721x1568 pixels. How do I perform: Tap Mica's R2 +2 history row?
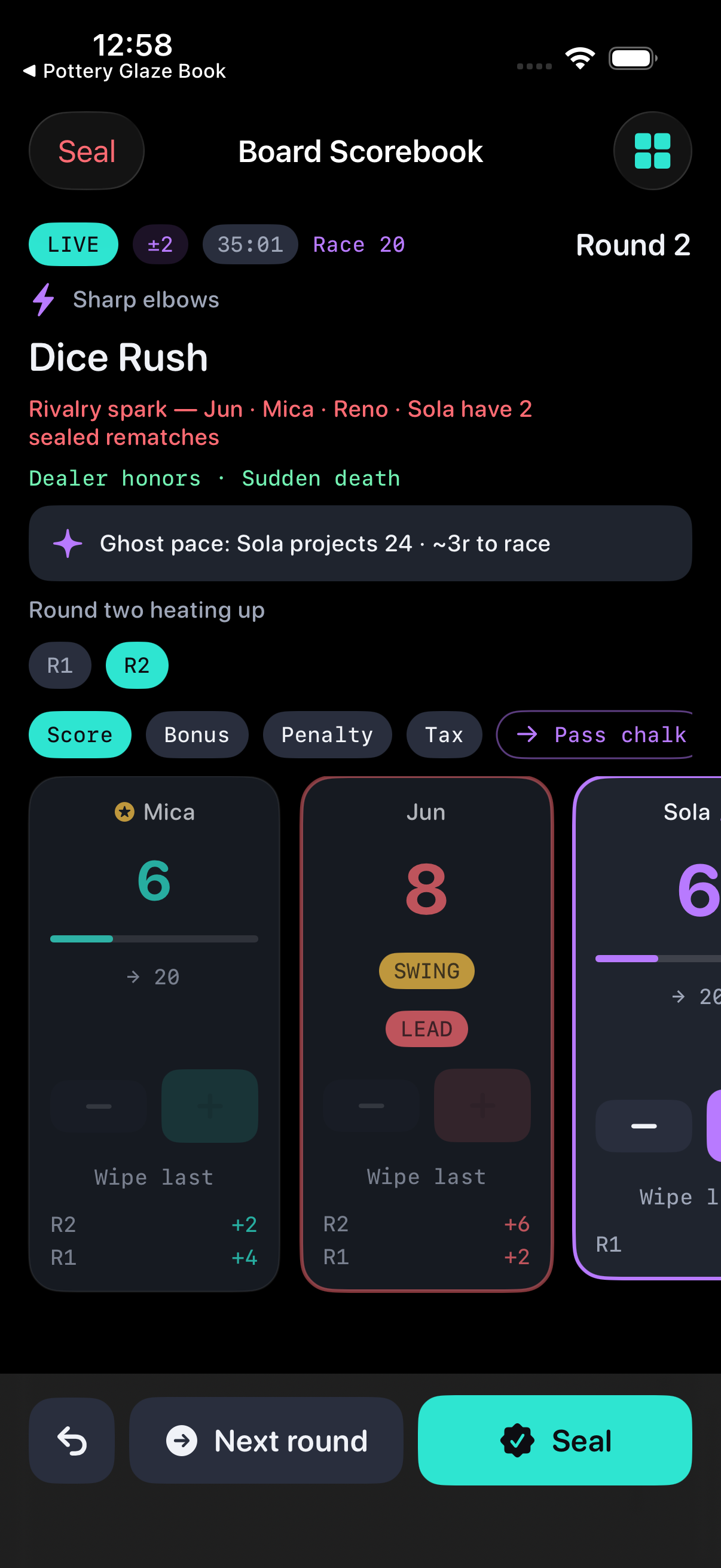click(154, 1224)
